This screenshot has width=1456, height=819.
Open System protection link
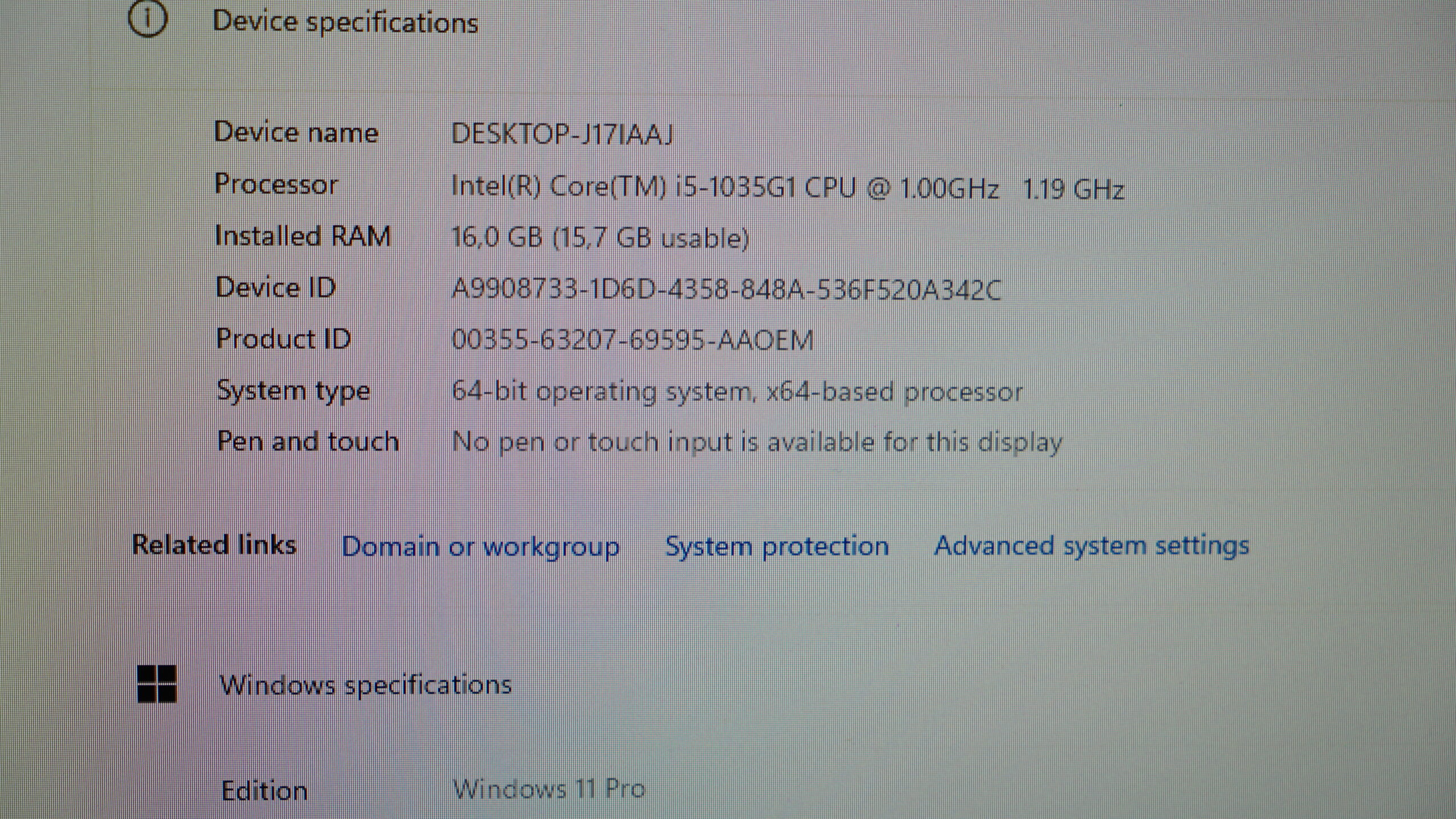pos(777,547)
